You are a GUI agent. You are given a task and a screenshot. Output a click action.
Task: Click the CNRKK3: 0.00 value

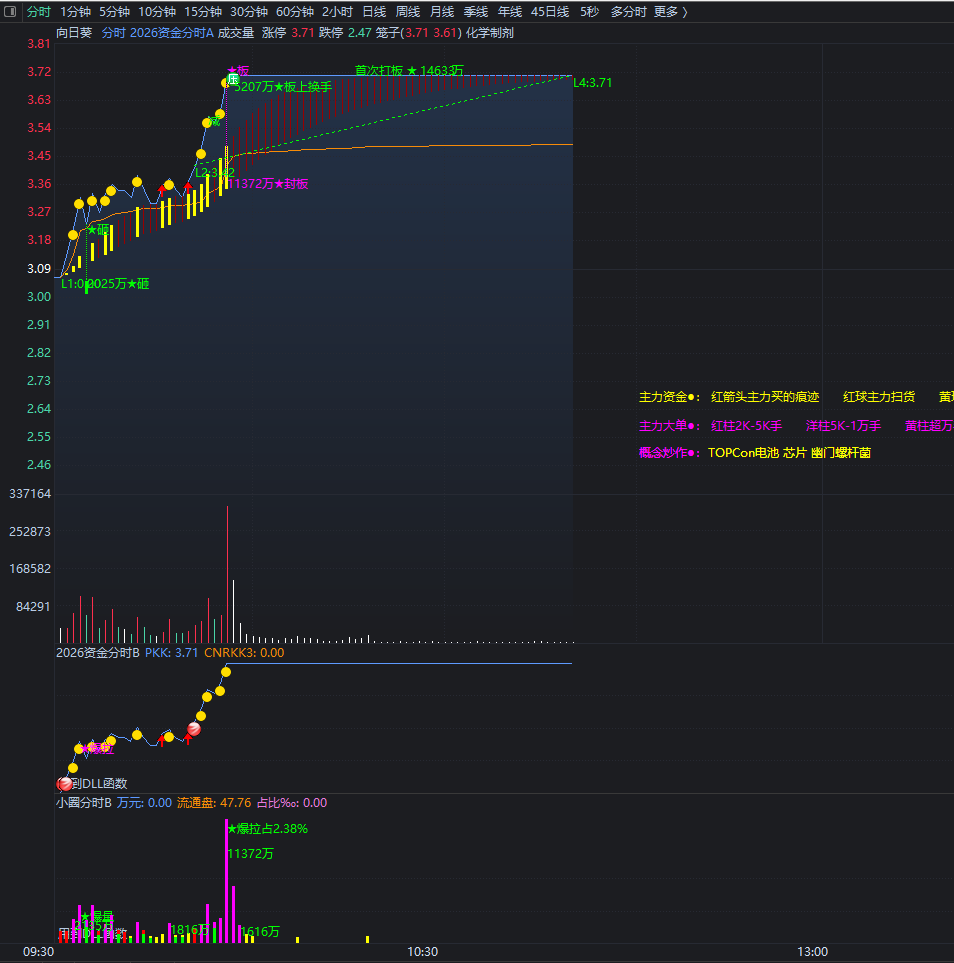pyautogui.click(x=244, y=653)
